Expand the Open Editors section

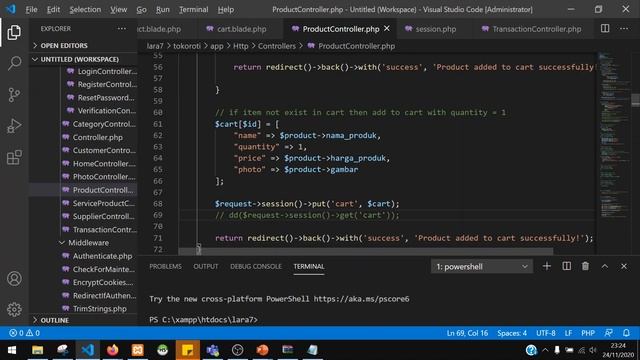(x=83, y=45)
